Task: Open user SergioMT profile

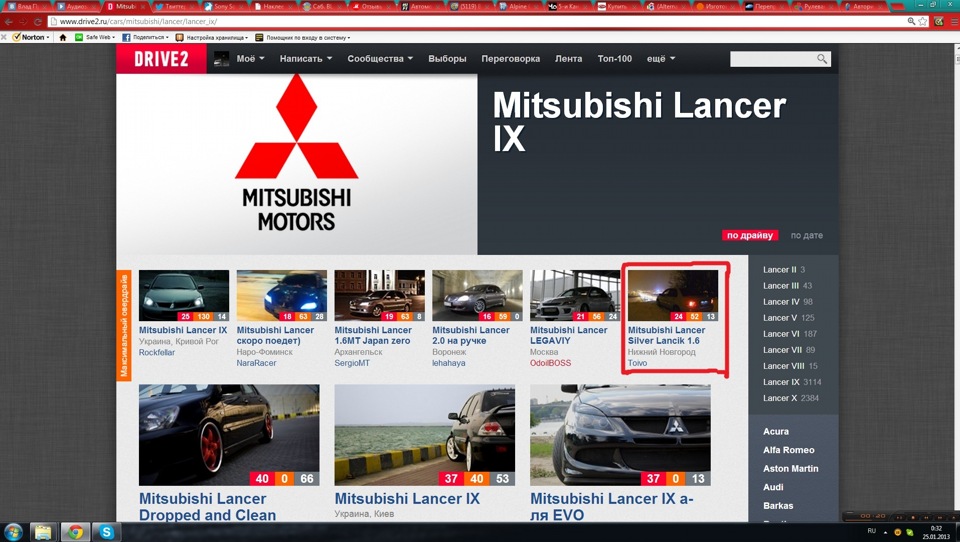Action: [x=352, y=363]
